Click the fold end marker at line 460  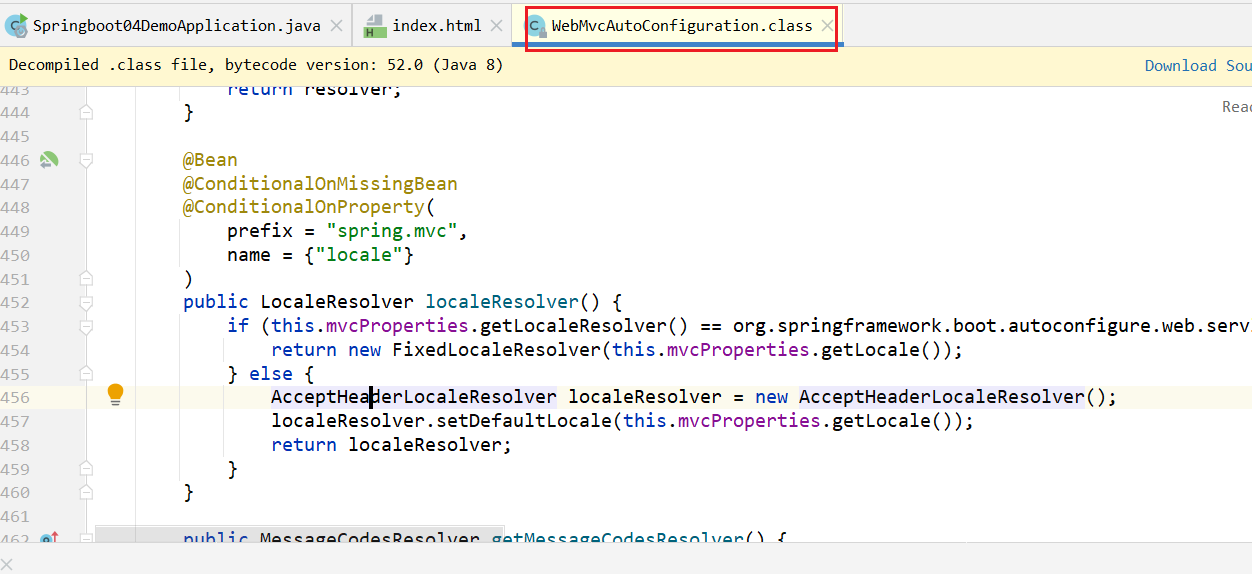coord(86,492)
